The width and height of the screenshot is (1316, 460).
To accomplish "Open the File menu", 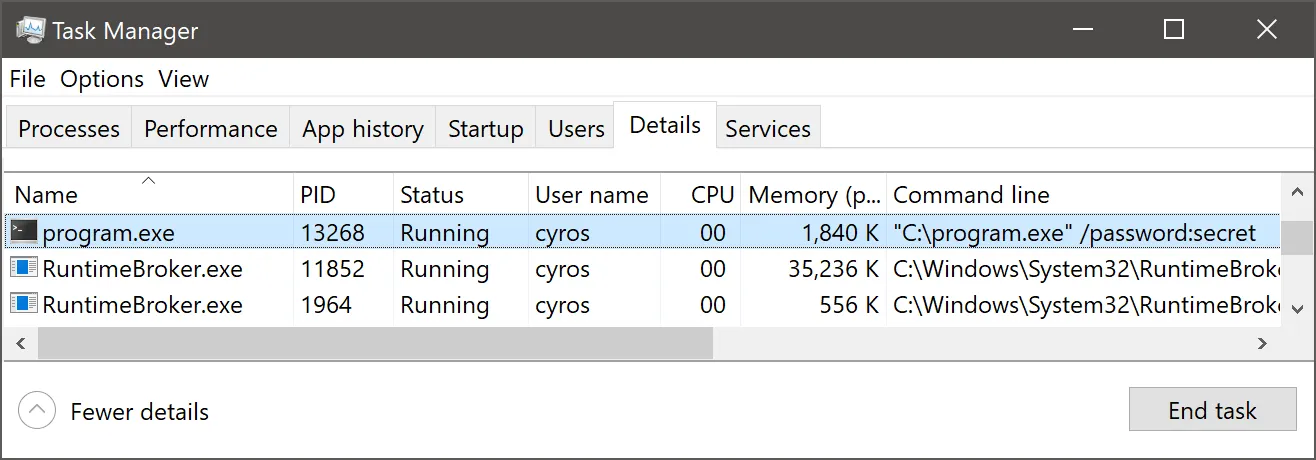I will (x=28, y=79).
